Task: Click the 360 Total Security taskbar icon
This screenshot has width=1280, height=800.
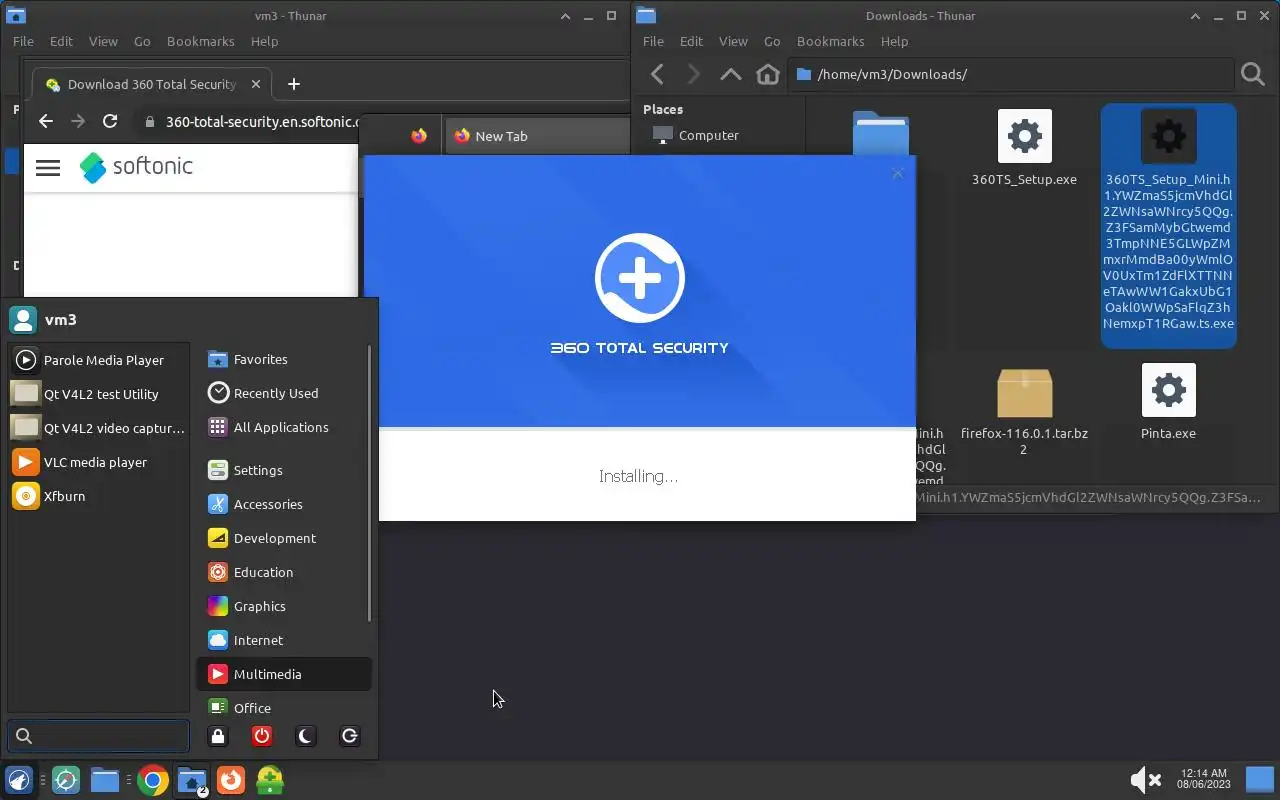Action: point(270,780)
